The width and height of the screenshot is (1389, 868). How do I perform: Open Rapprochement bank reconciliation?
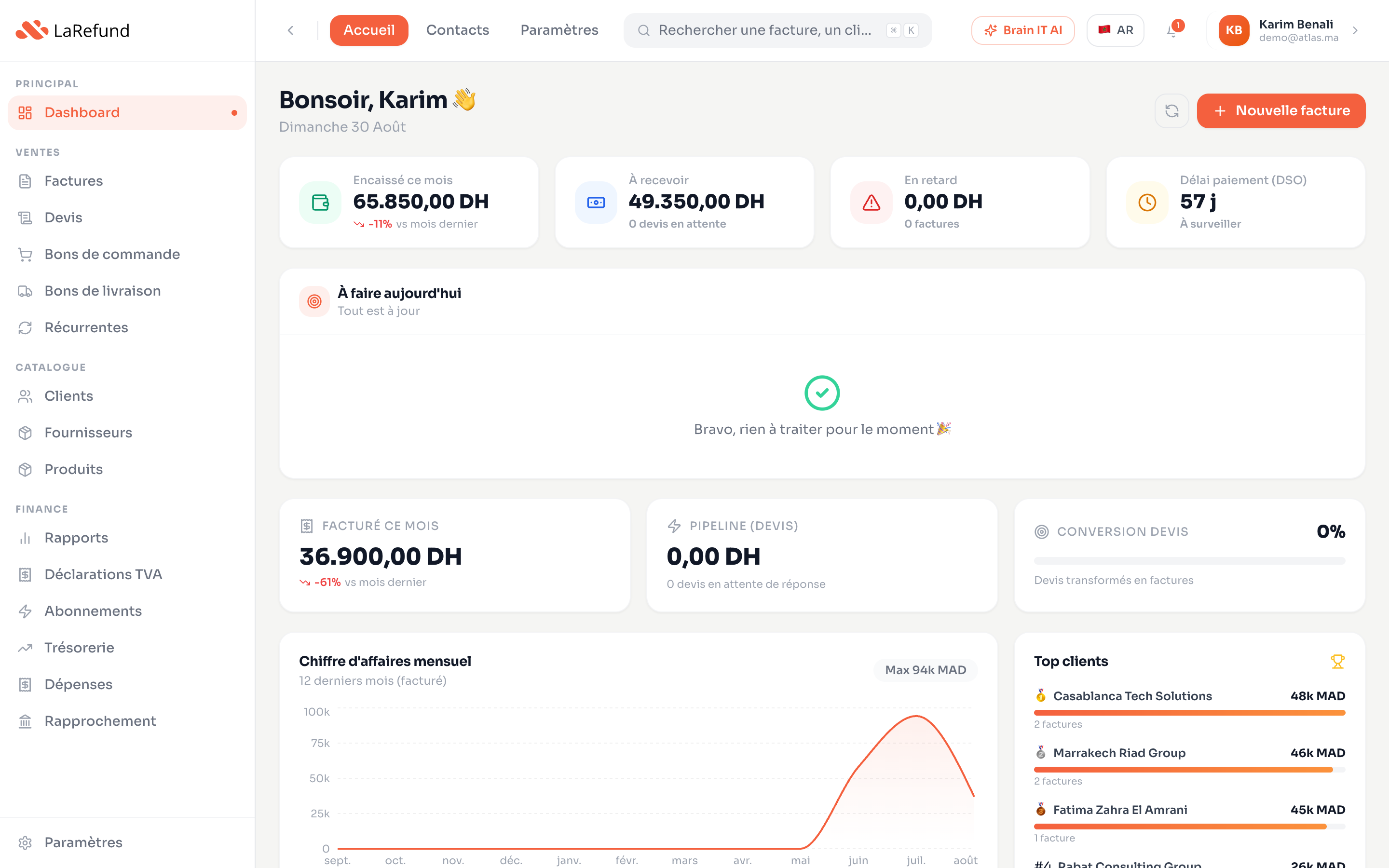click(x=127, y=721)
